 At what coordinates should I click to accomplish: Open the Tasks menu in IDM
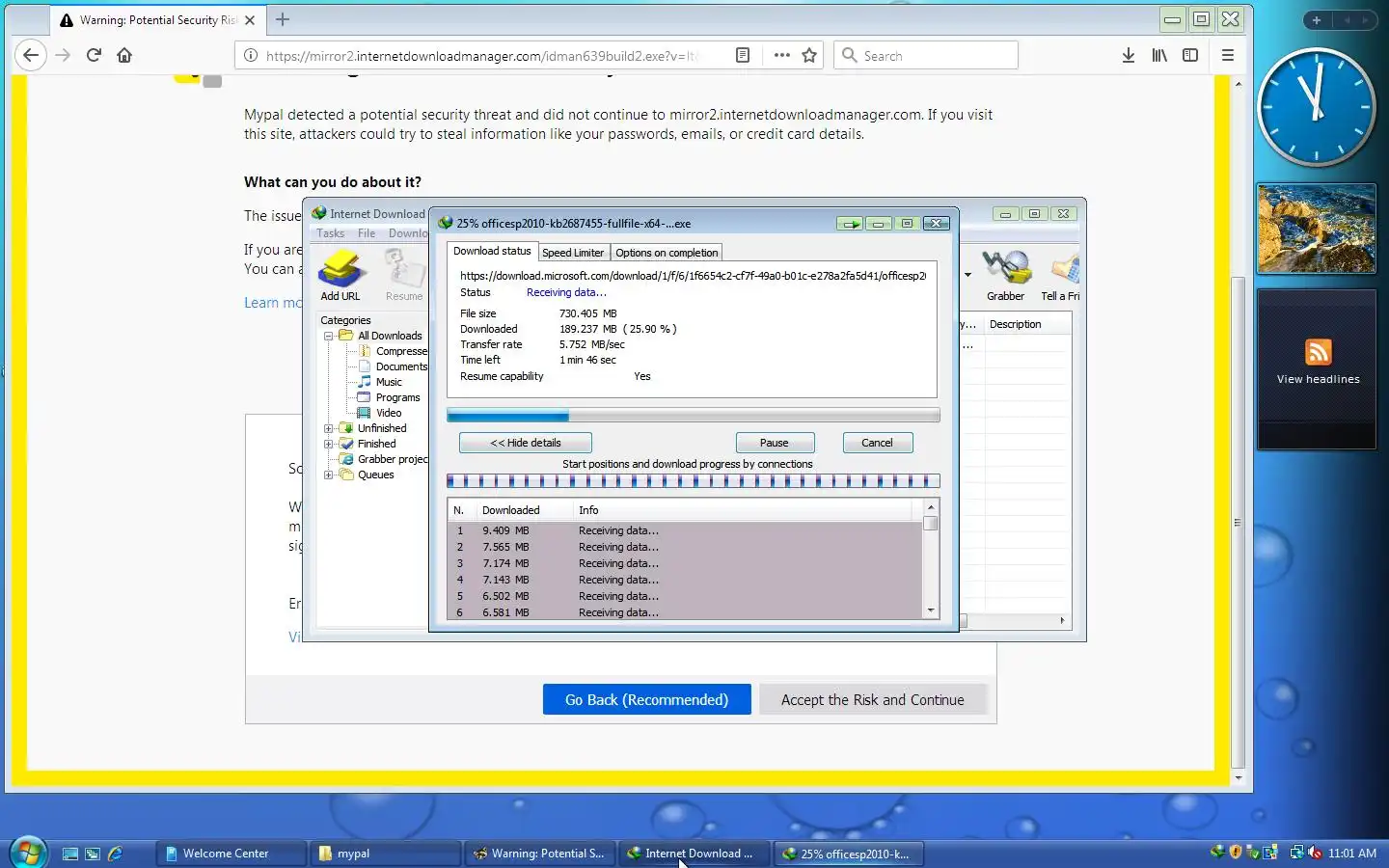(330, 233)
